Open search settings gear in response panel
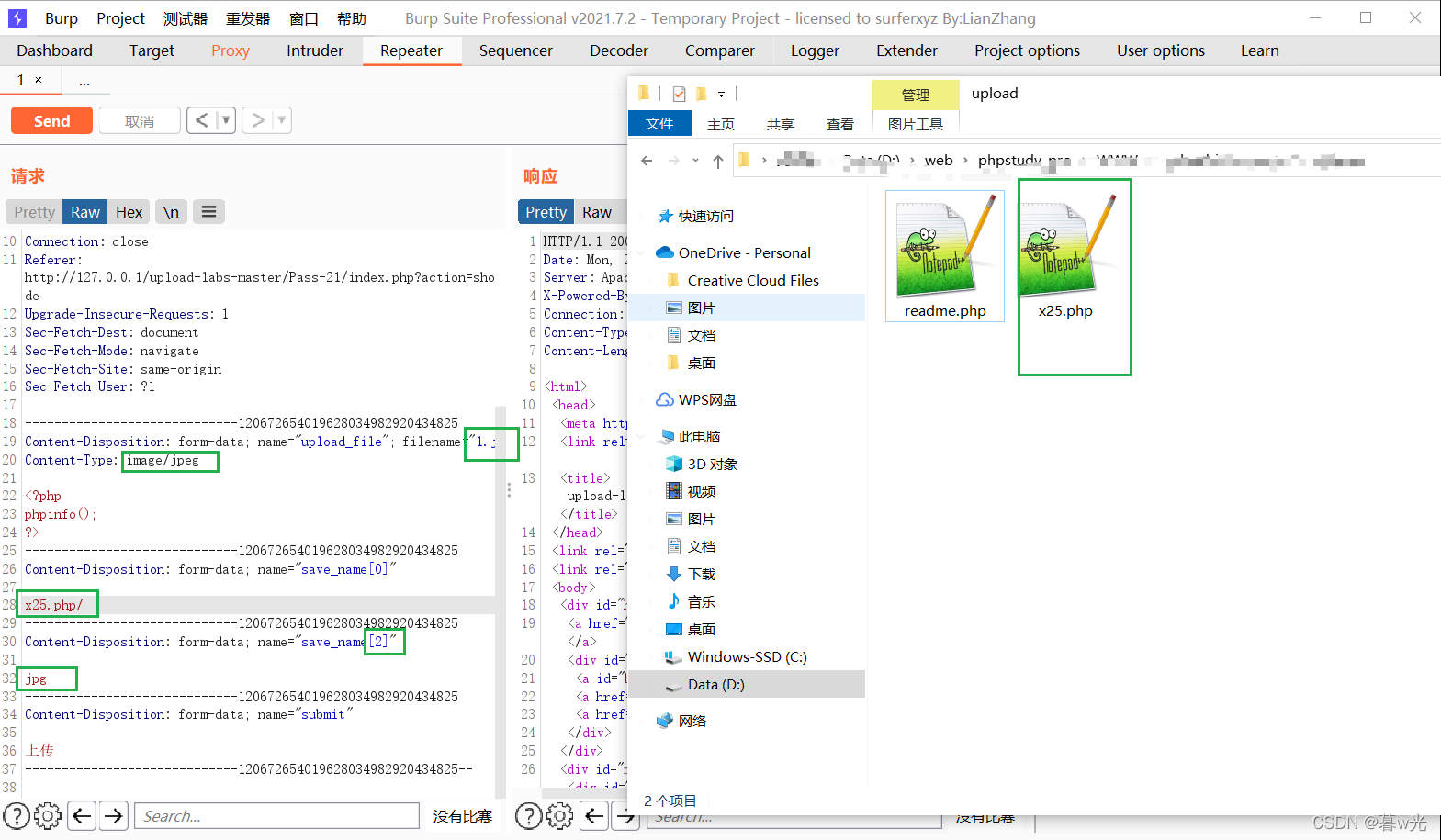This screenshot has width=1441, height=840. click(x=559, y=815)
